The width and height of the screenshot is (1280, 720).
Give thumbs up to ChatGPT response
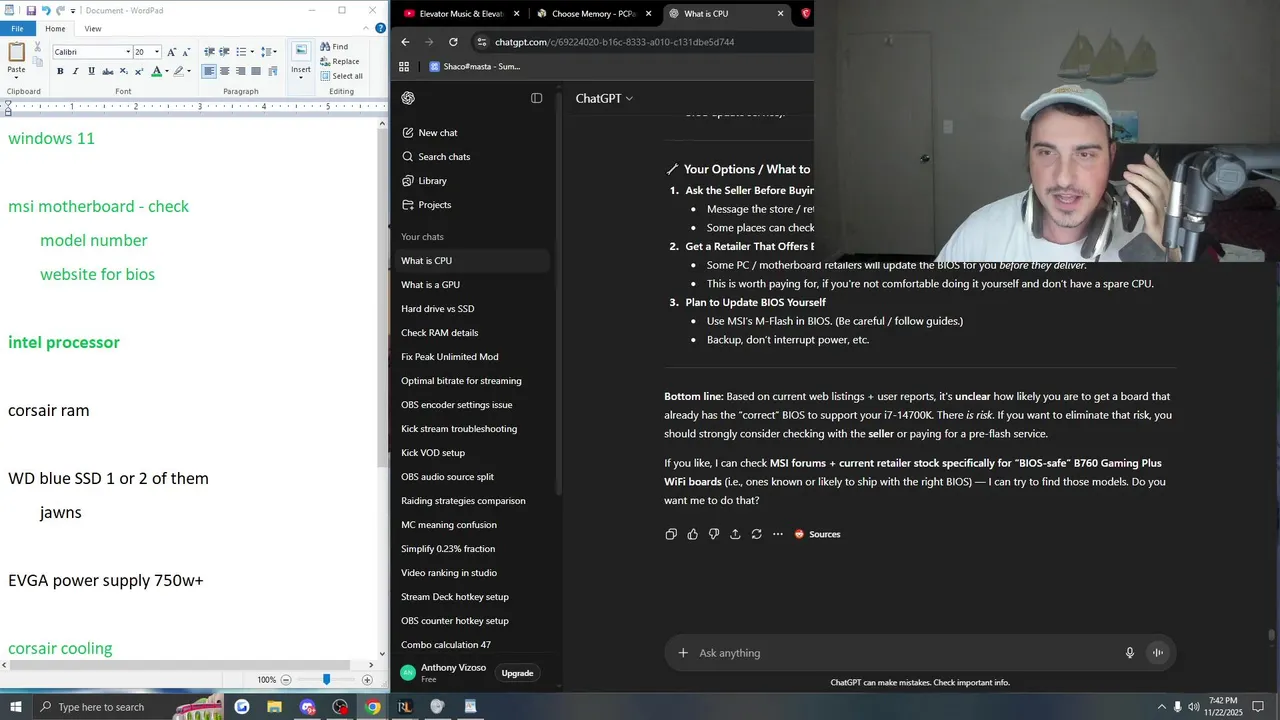pos(692,534)
